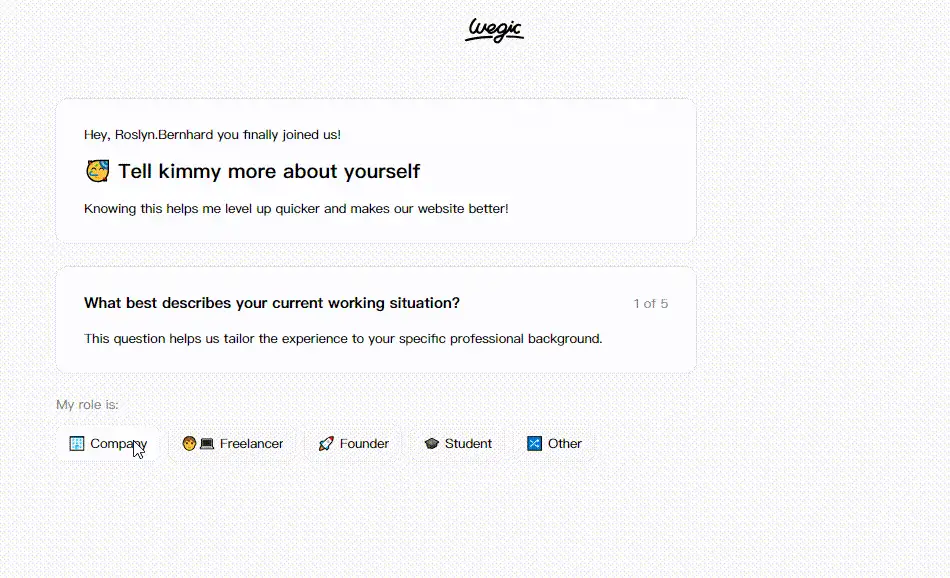This screenshot has height=578, width=950.
Task: Select Company as your role
Action: click(x=108, y=443)
